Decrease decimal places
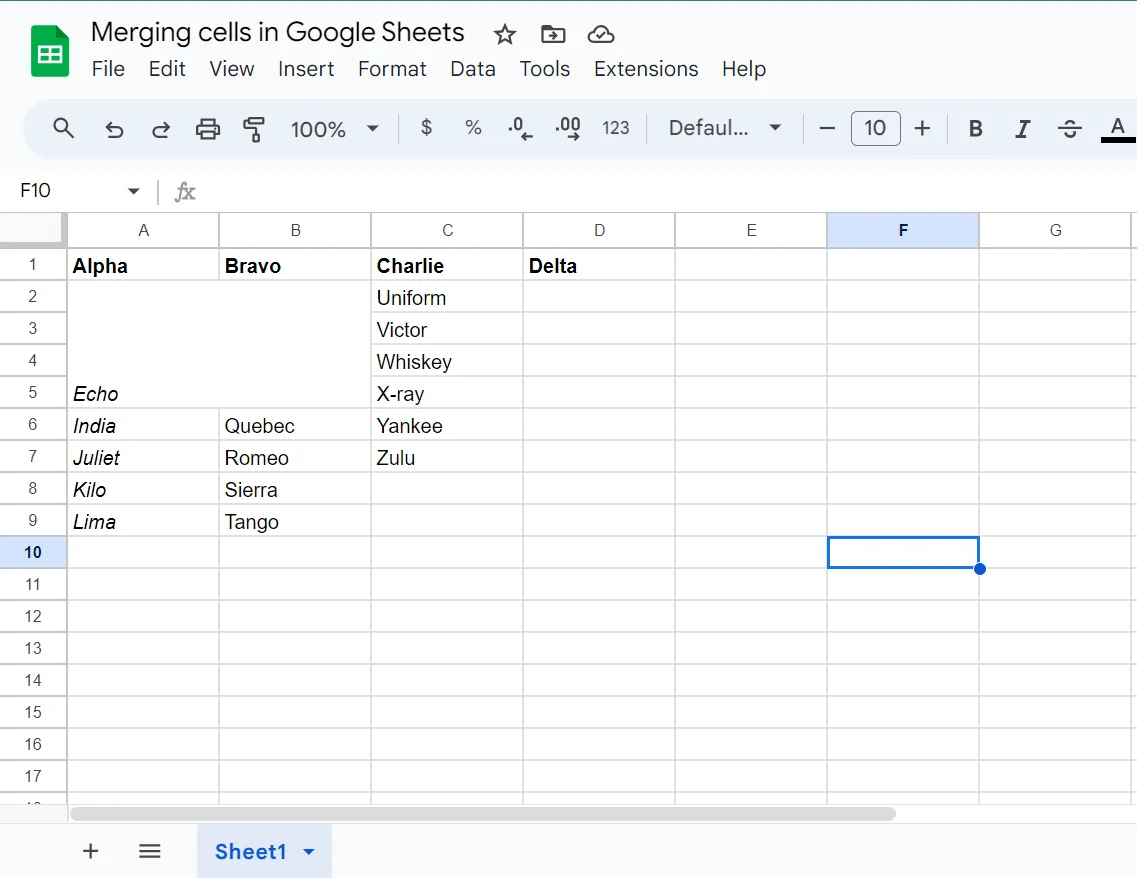The width and height of the screenshot is (1137, 878). tap(520, 128)
